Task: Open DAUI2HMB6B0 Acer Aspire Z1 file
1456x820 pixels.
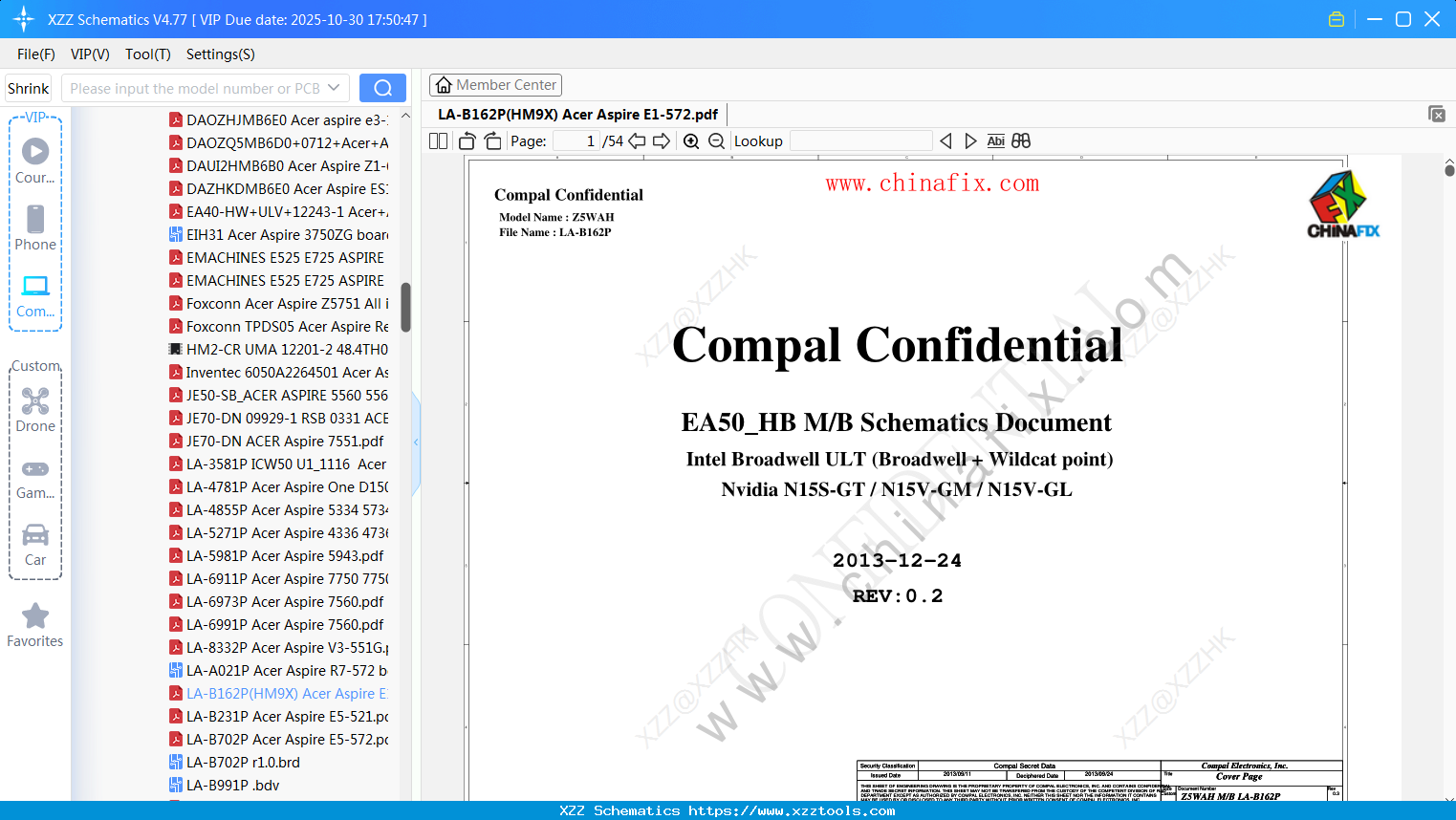Action: pos(278,166)
